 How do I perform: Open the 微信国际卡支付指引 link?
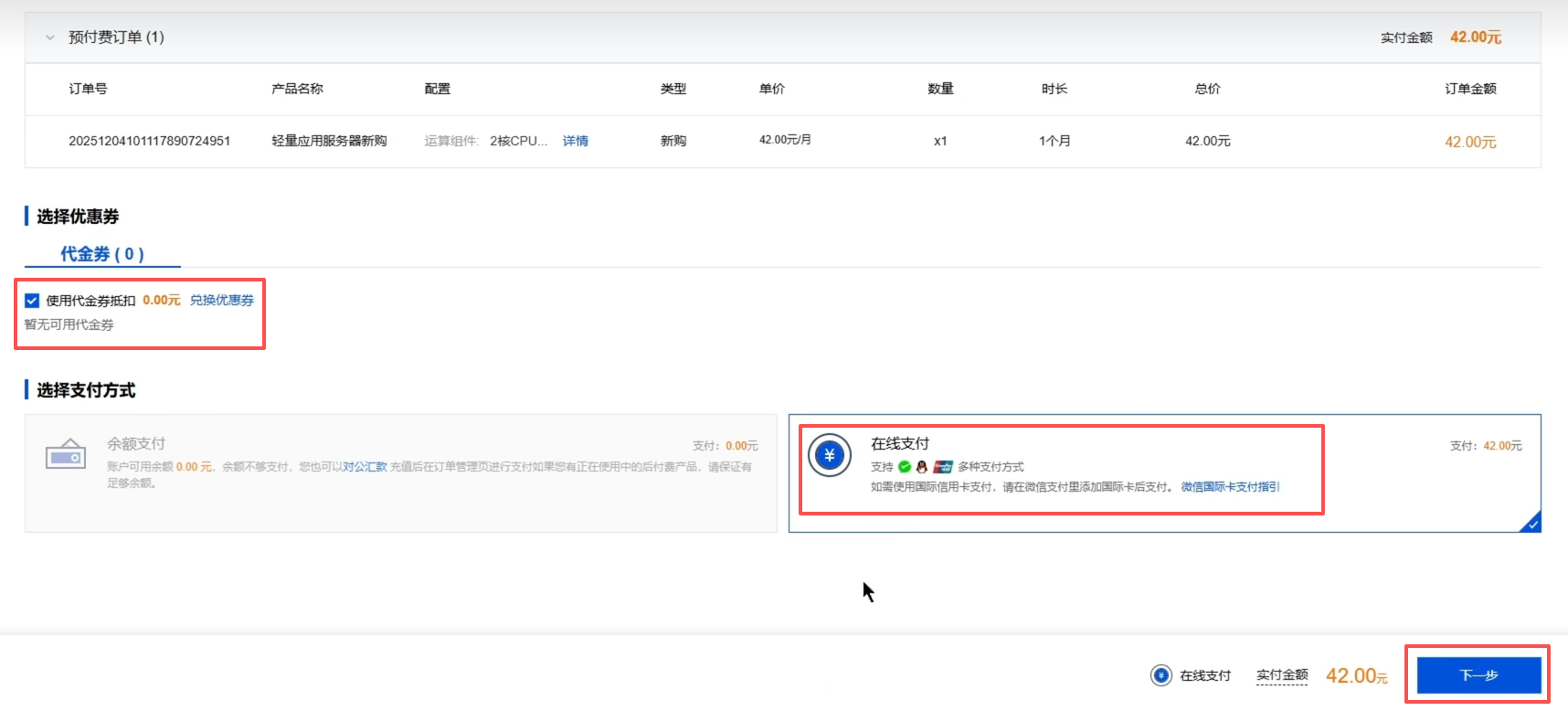point(1230,487)
